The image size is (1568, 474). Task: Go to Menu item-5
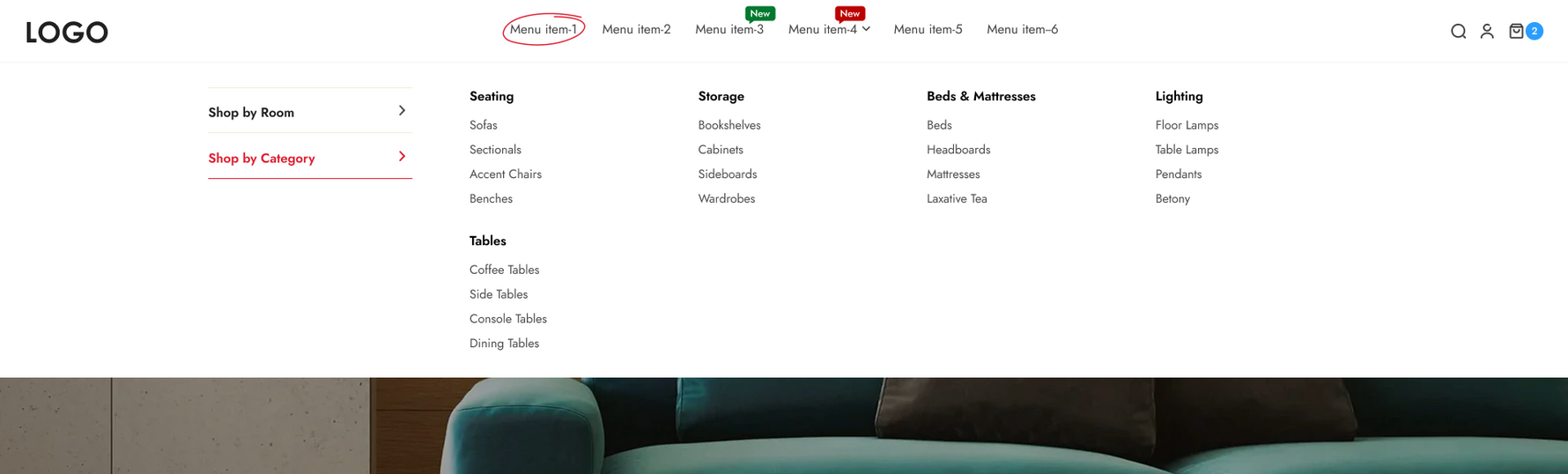[928, 29]
